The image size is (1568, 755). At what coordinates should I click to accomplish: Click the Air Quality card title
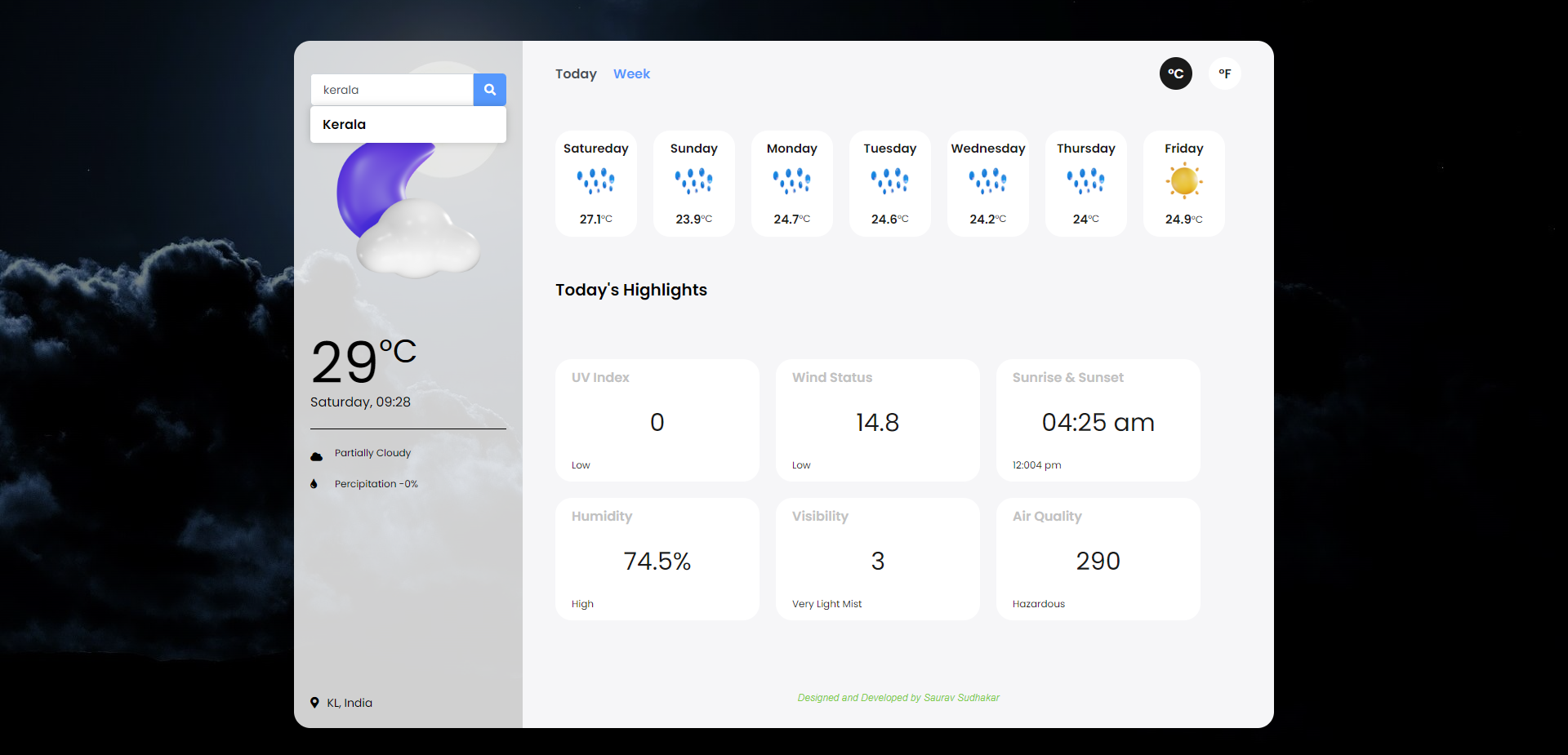(x=1047, y=516)
